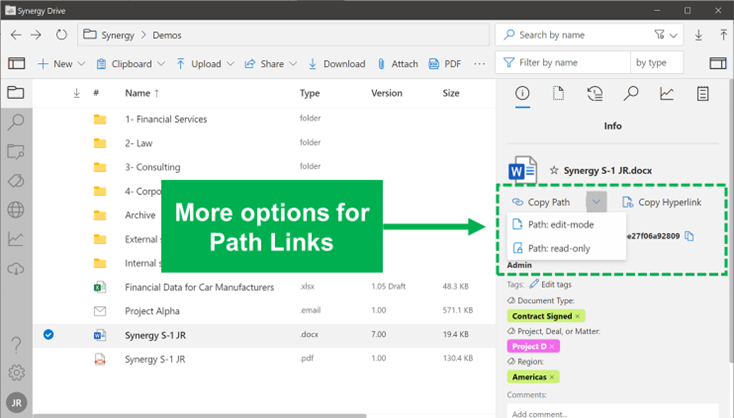Open help question mark icon
This screenshot has width=734, height=418.
point(16,345)
